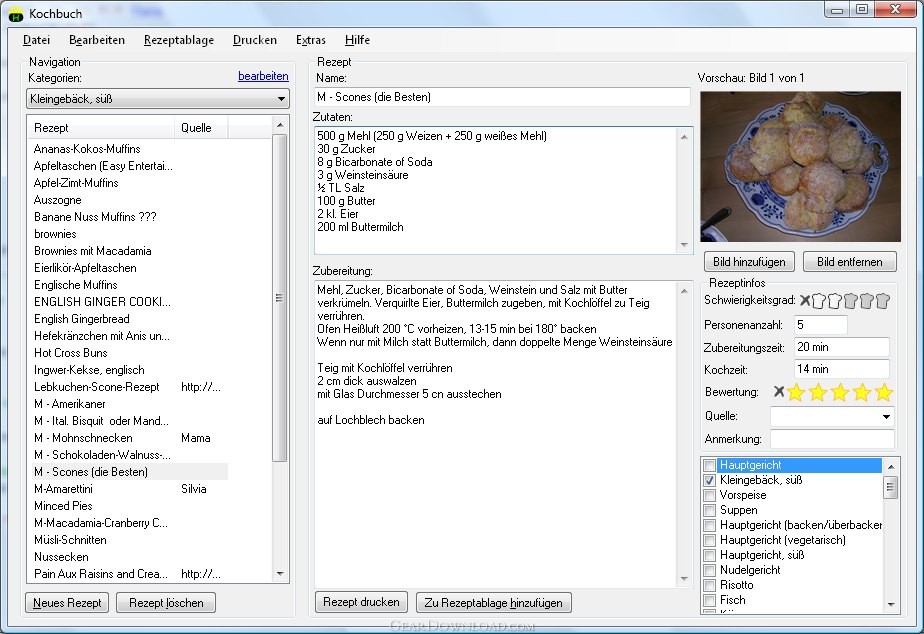Open the Datei menu
Screen dimensions: 924x634
tap(37, 40)
